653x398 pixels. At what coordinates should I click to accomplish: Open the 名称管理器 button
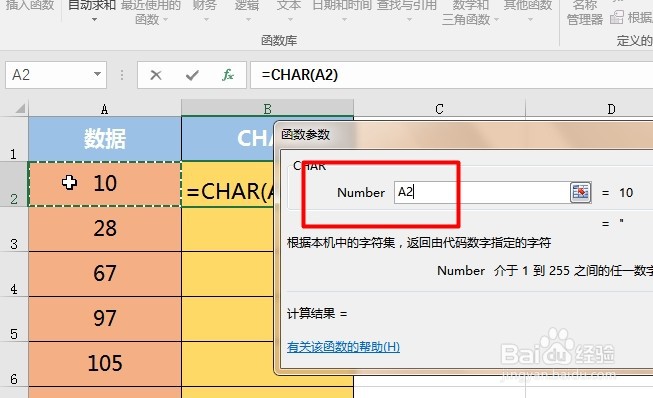[x=585, y=12]
